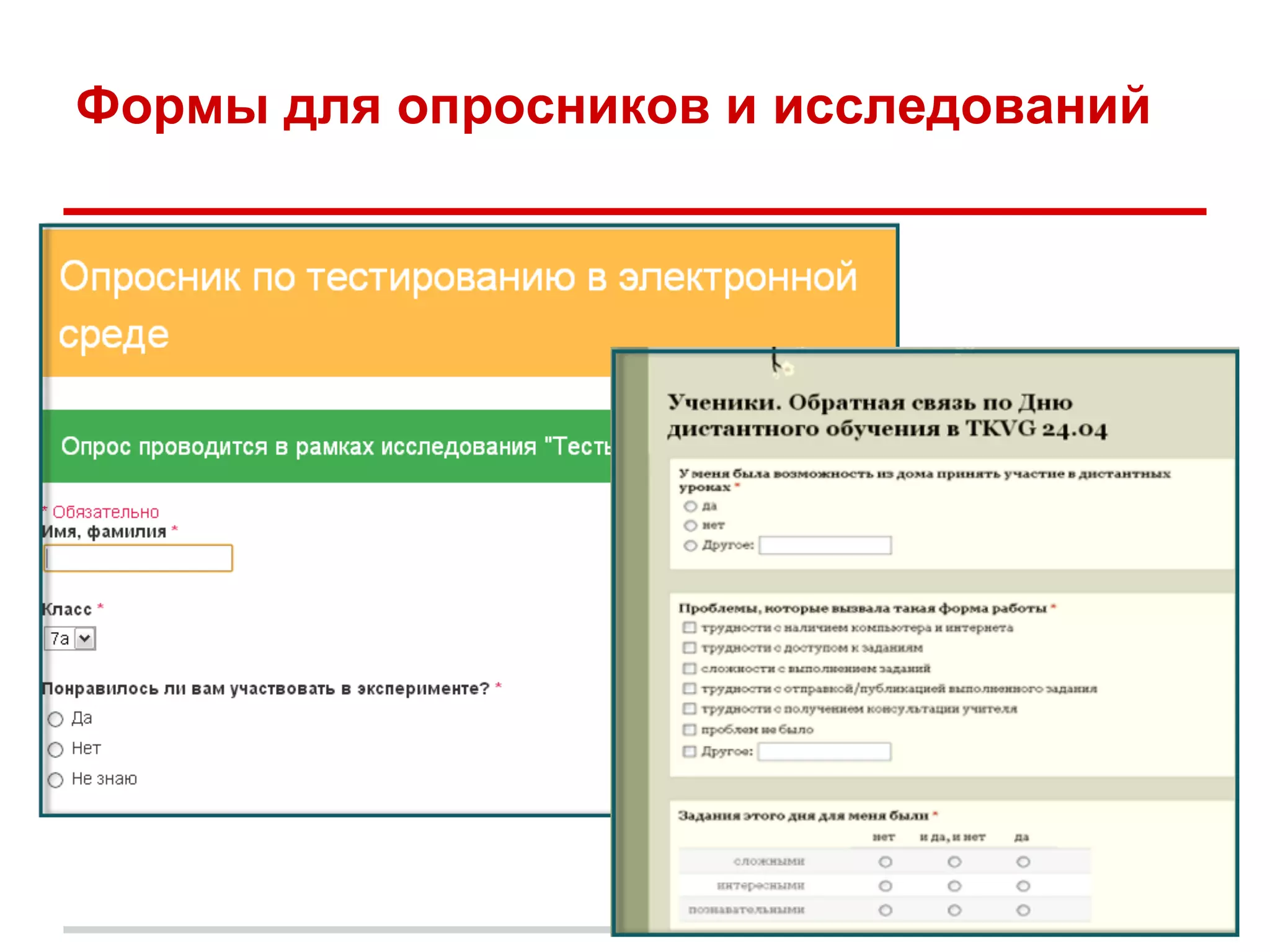Mark 'интересными' row as 'нет'
Image resolution: width=1270 pixels, height=952 pixels.
click(886, 886)
